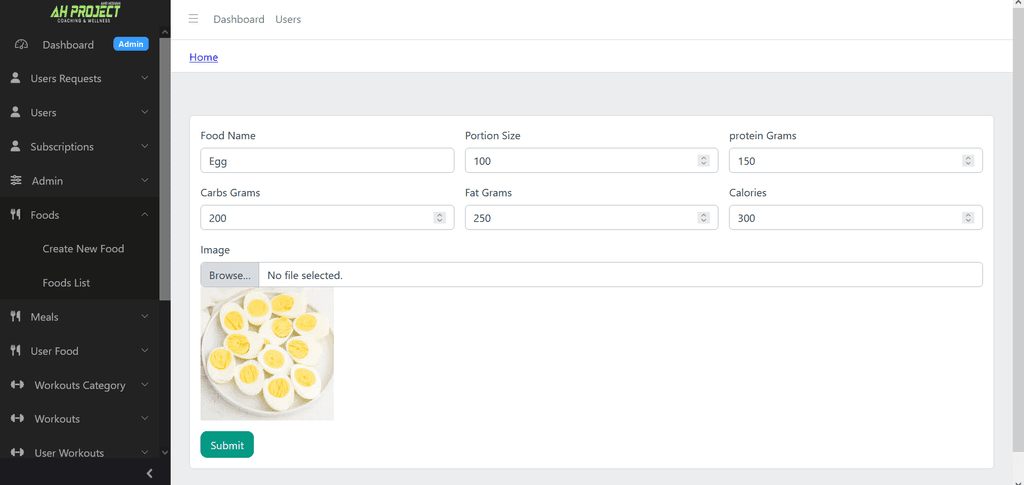Click Users link in top header
Viewport: 1024px width, 485px height.
coord(288,19)
